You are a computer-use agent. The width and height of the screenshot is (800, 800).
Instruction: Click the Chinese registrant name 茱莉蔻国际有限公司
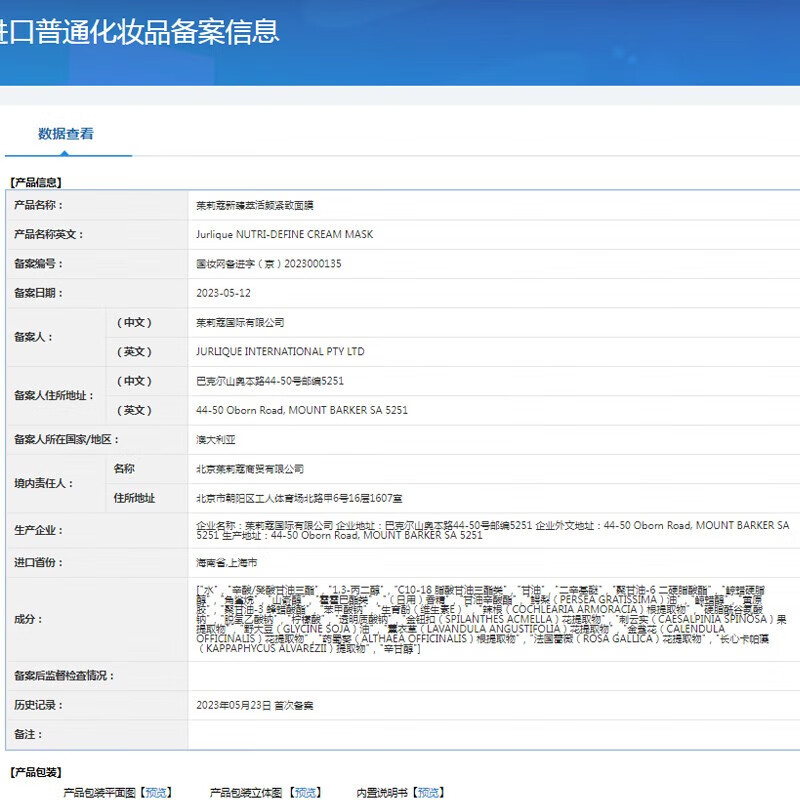[x=240, y=322]
